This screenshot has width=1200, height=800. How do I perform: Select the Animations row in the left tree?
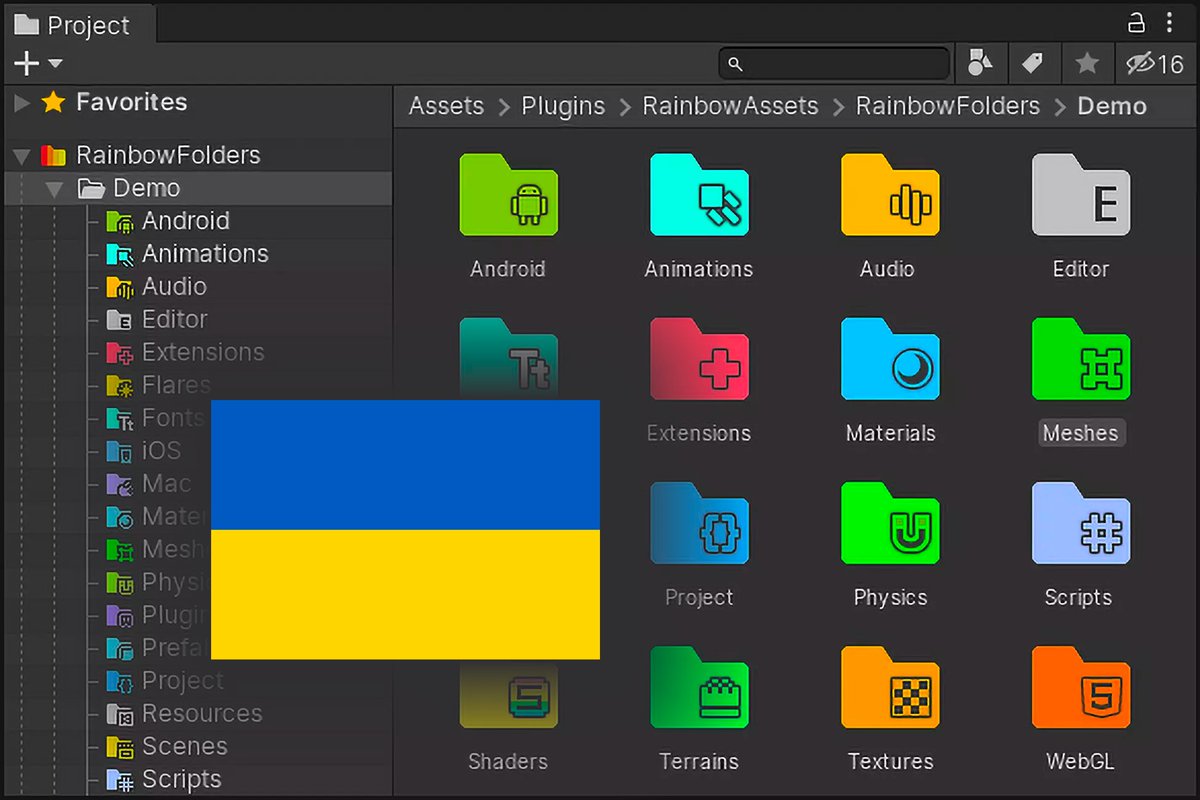click(x=198, y=254)
